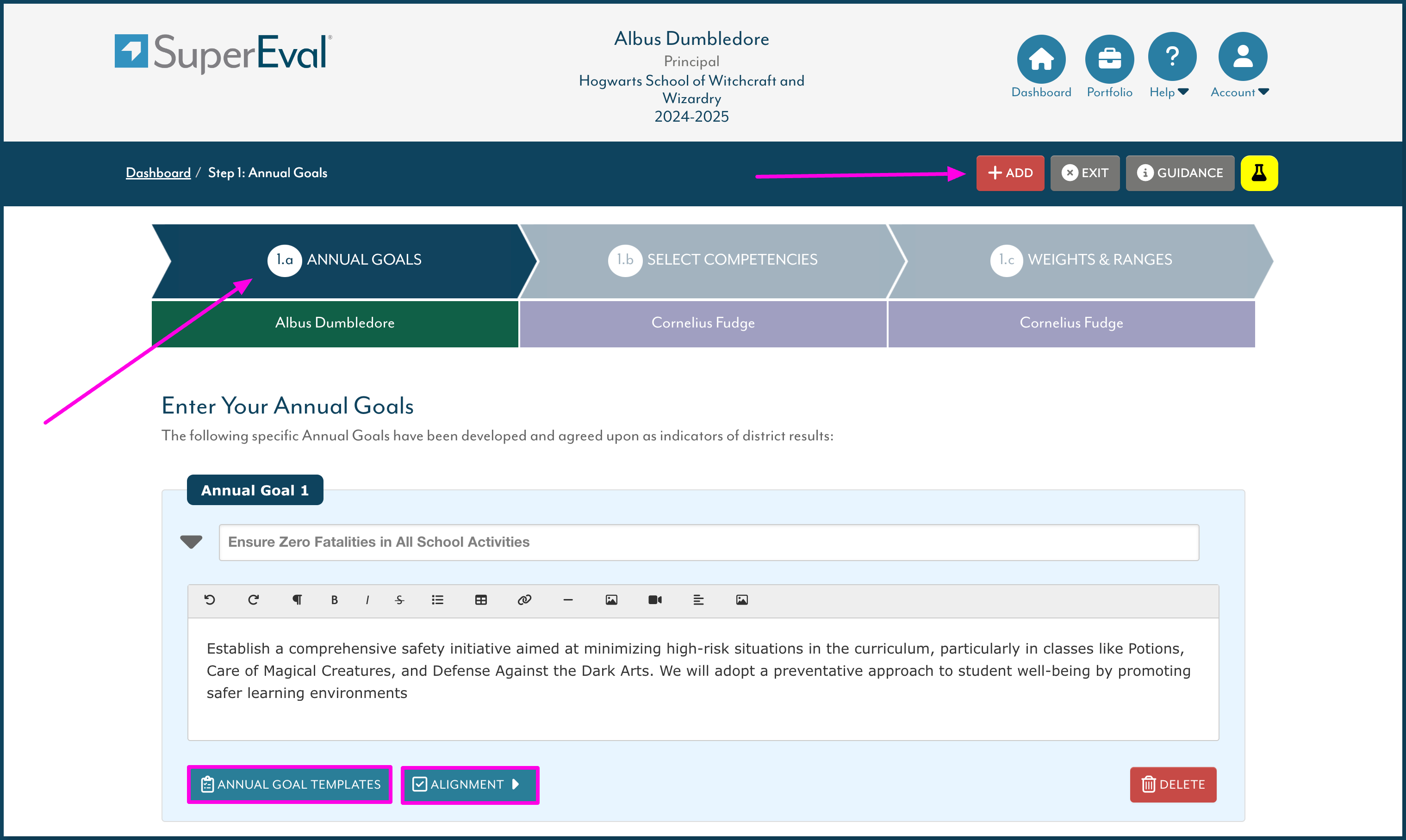Go to the Weights & Ranges step
Image resolution: width=1406 pixels, height=840 pixels.
(1080, 260)
